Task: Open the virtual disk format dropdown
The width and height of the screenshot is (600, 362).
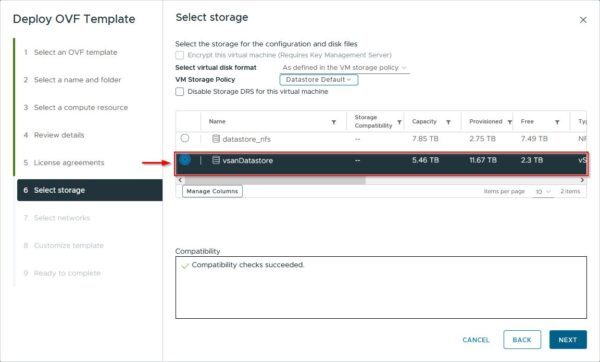Action: click(344, 68)
